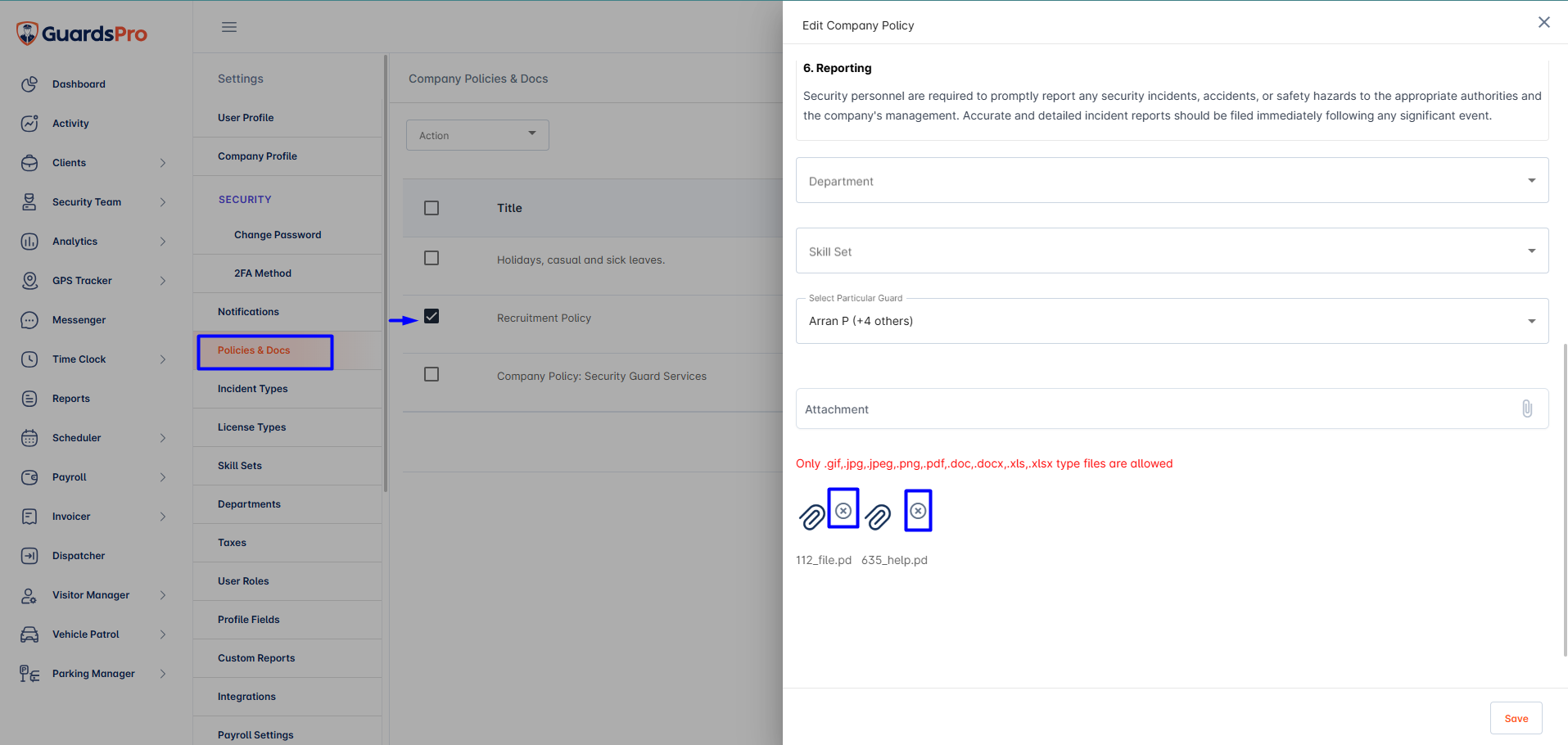The image size is (1568, 745).
Task: Save the company policy
Action: [x=1516, y=718]
